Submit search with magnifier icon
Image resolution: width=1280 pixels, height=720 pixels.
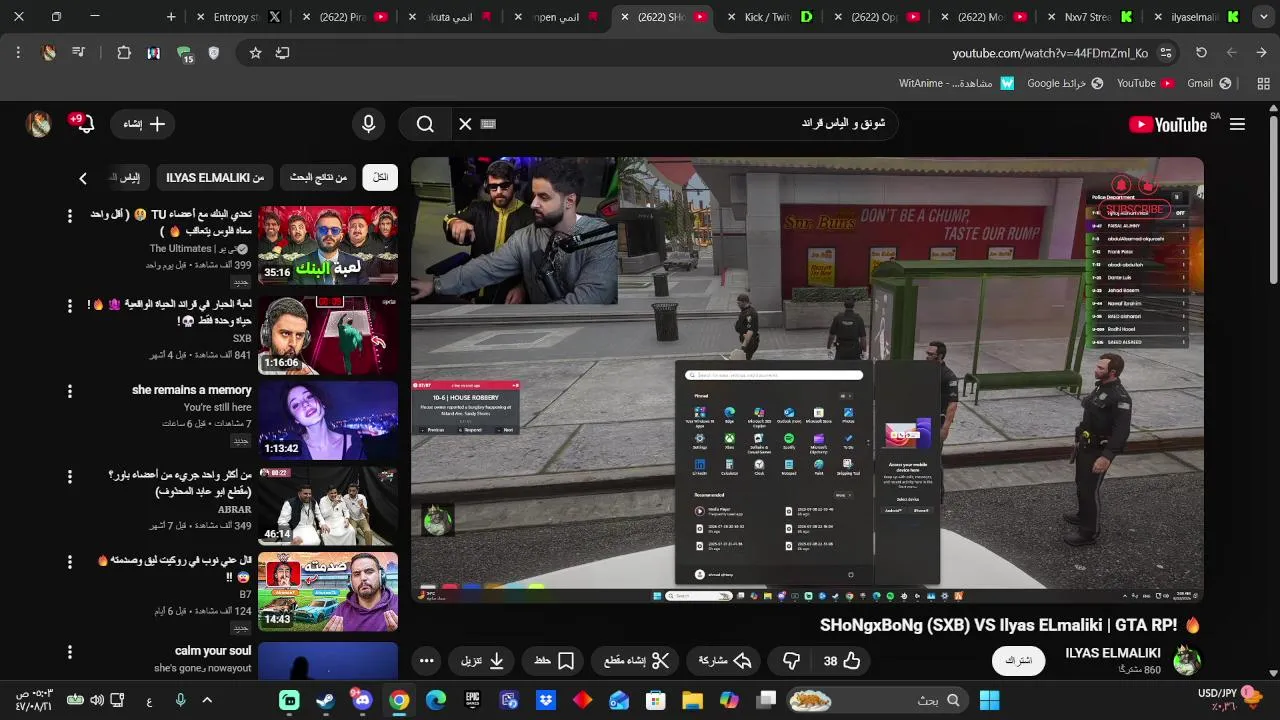(x=425, y=124)
